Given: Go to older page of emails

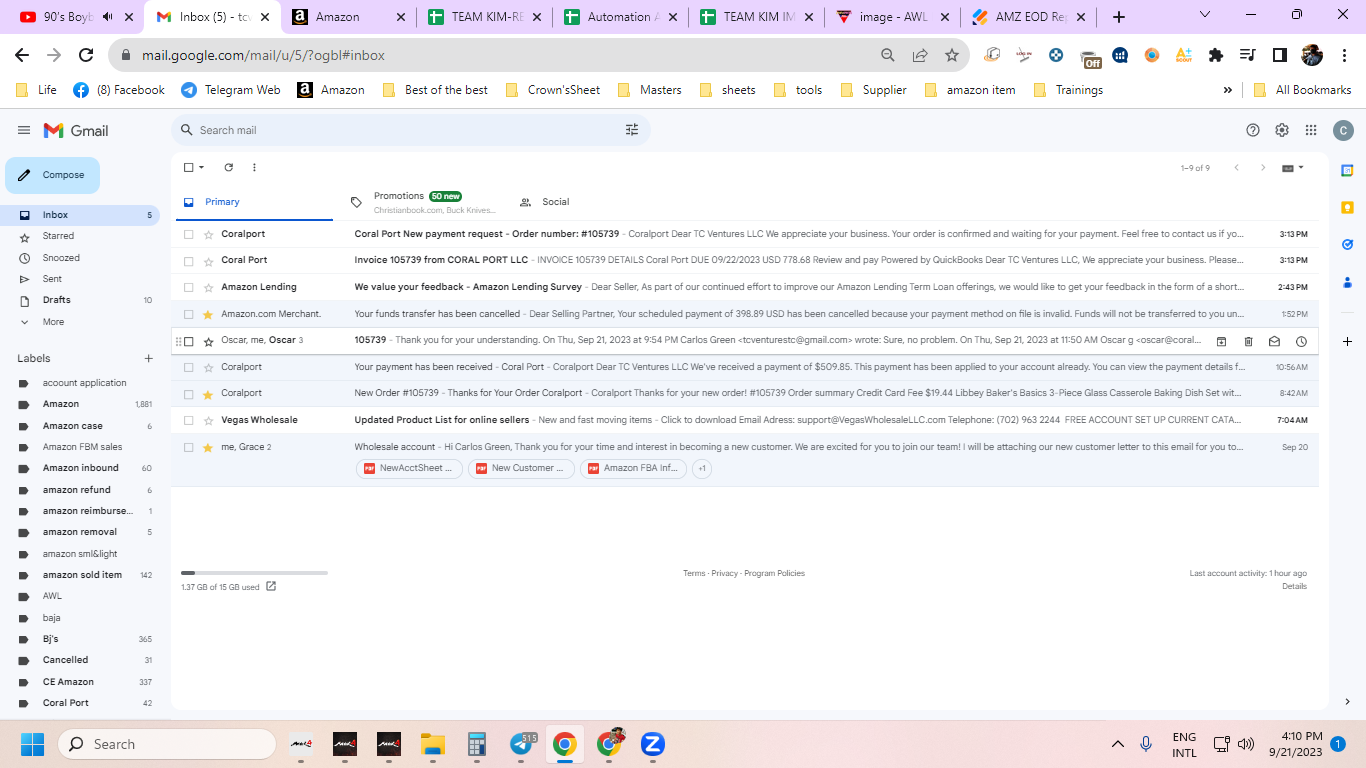Looking at the screenshot, I should point(1263,168).
